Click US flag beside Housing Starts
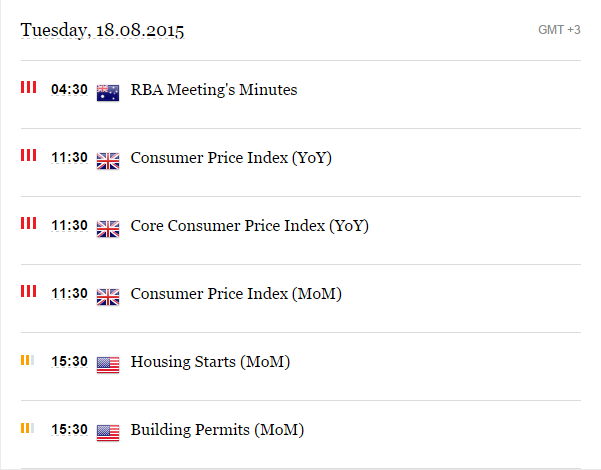This screenshot has height=470, width=601. click(x=108, y=365)
